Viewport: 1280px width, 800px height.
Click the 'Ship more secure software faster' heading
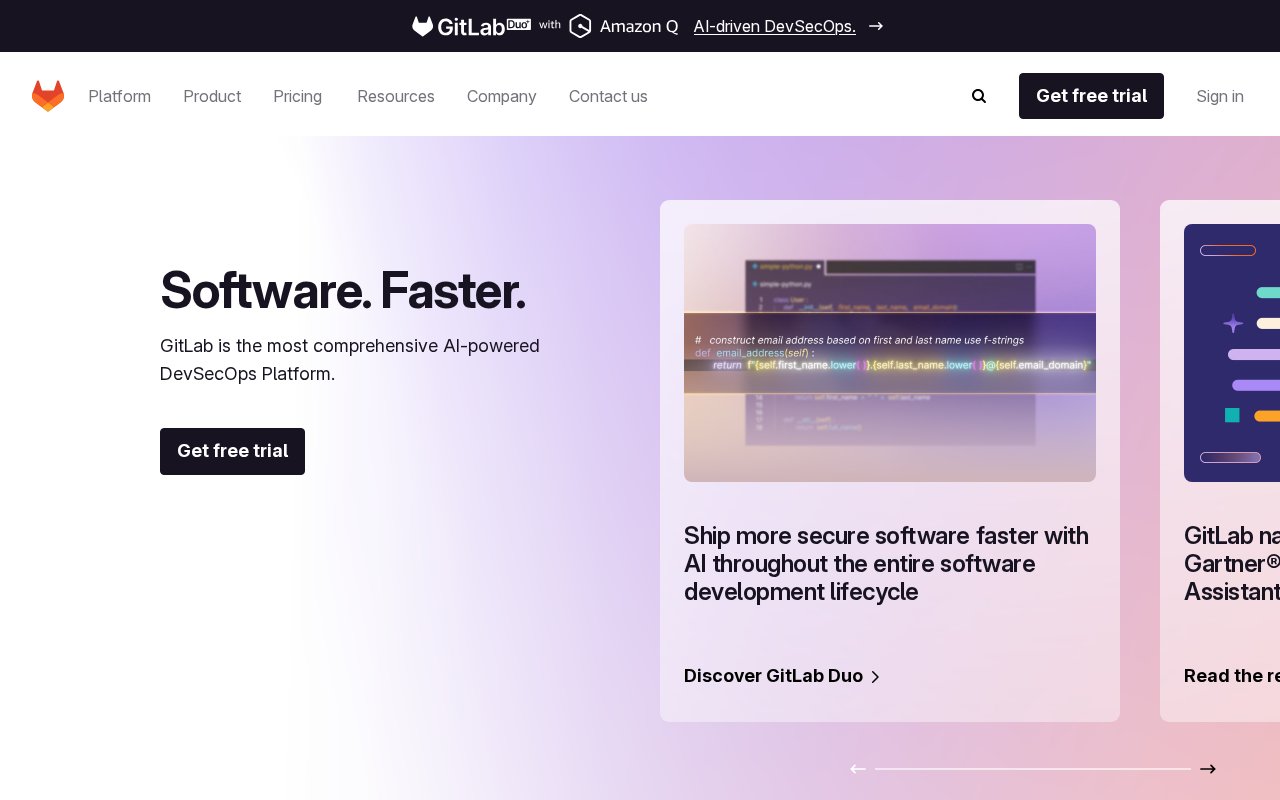[886, 564]
